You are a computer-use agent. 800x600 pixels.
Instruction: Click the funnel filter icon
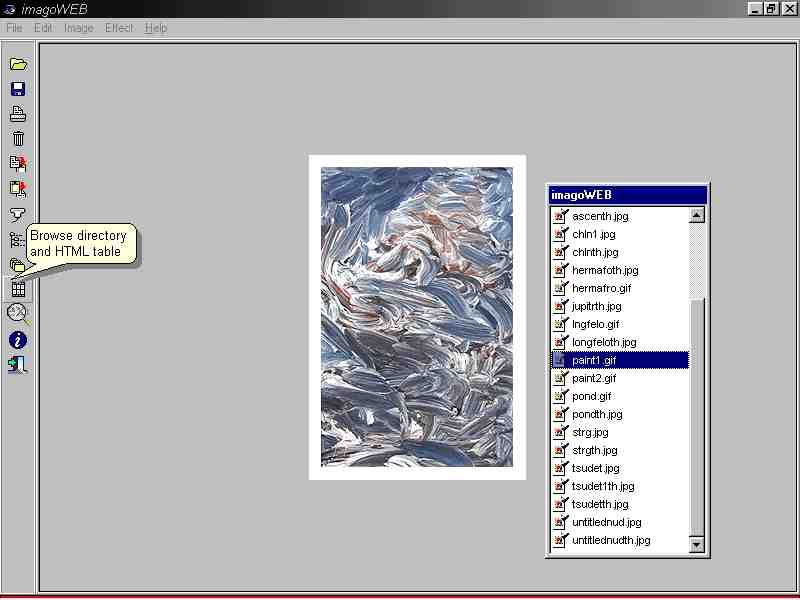pos(18,214)
